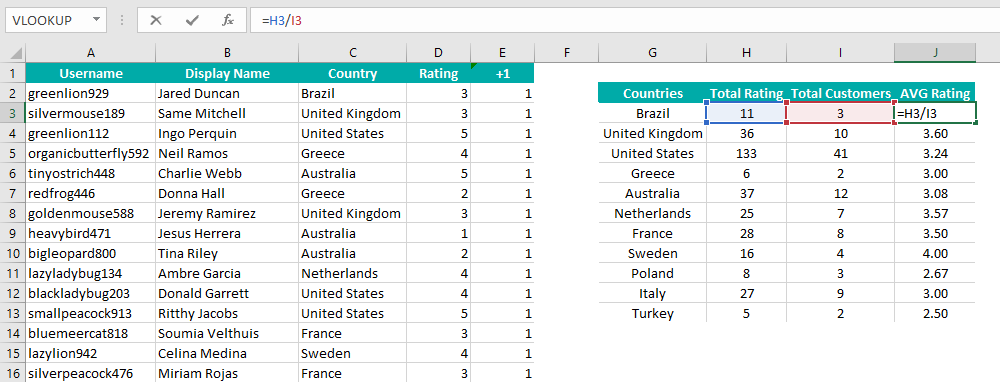This screenshot has width=1000, height=382.
Task: Select username cell lazyladybug134
Action: tap(91, 274)
